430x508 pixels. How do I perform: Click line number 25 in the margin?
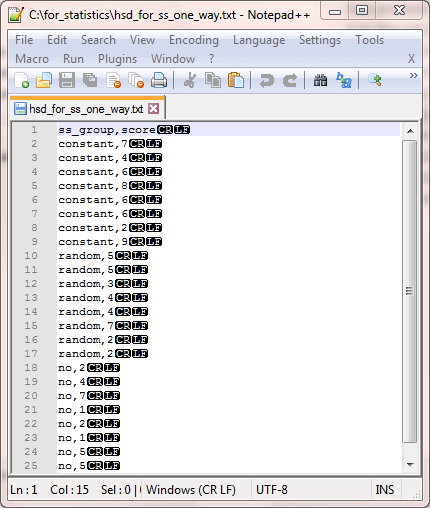[31, 465]
